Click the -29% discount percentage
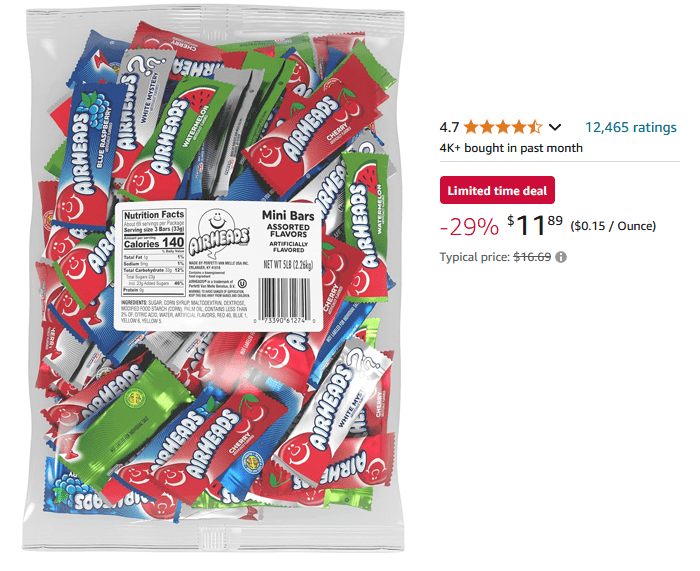 468,225
